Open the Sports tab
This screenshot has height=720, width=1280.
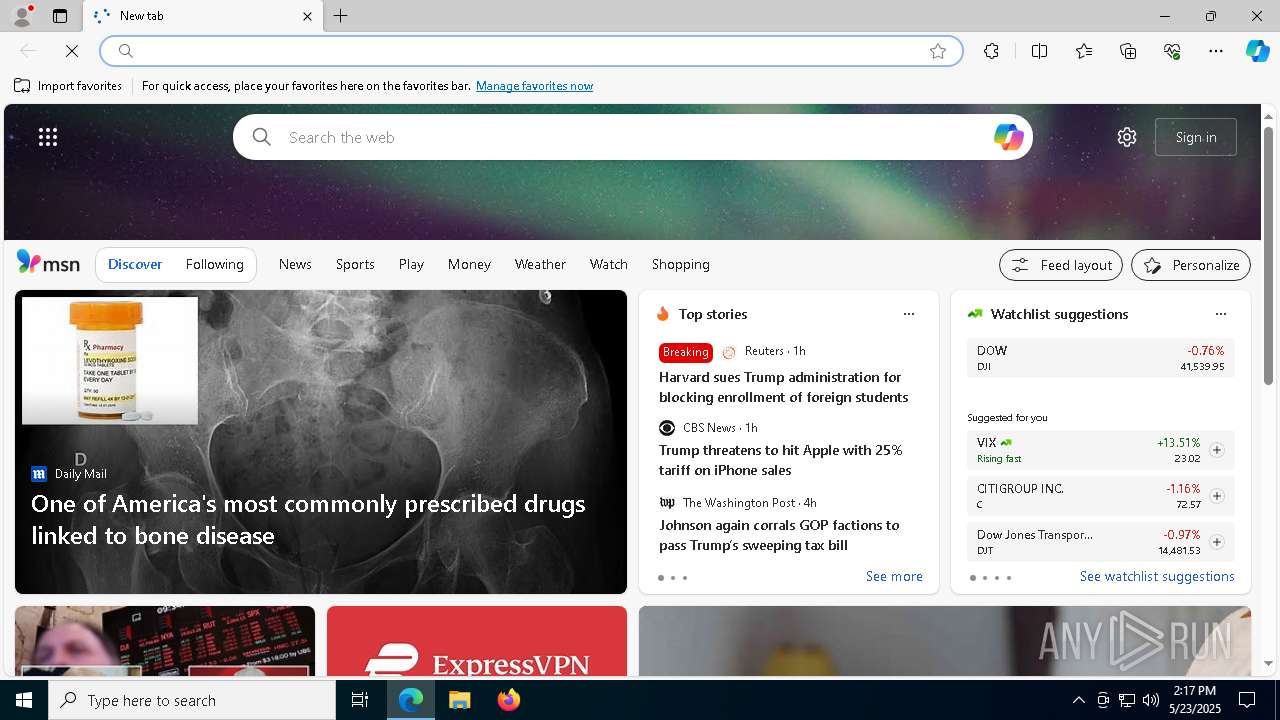click(x=355, y=264)
